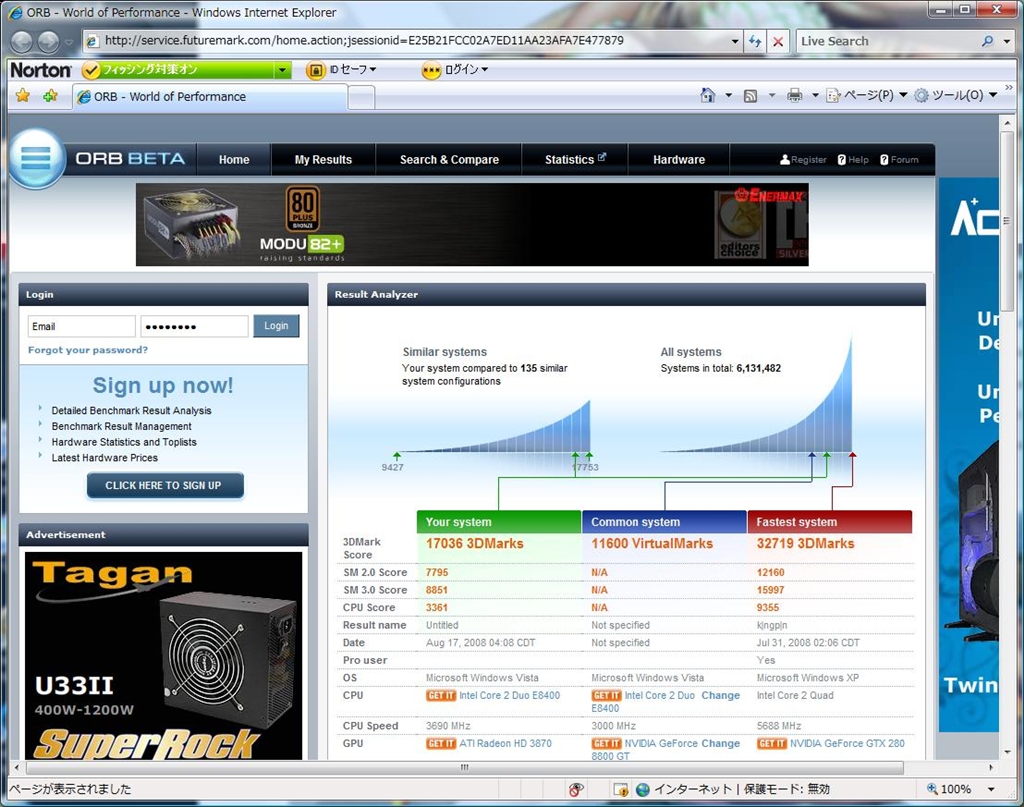Click the horizontal scrollbar thumb
Viewport: 1024px width, 807px height.
click(x=464, y=767)
